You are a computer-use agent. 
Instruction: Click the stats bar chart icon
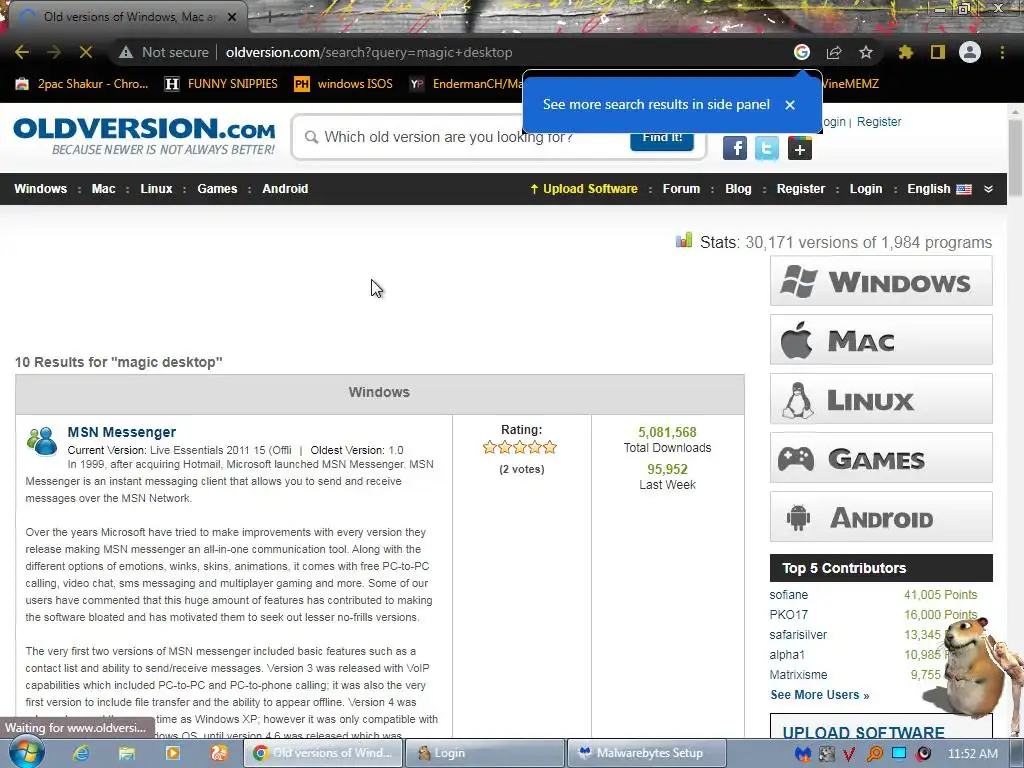(684, 240)
